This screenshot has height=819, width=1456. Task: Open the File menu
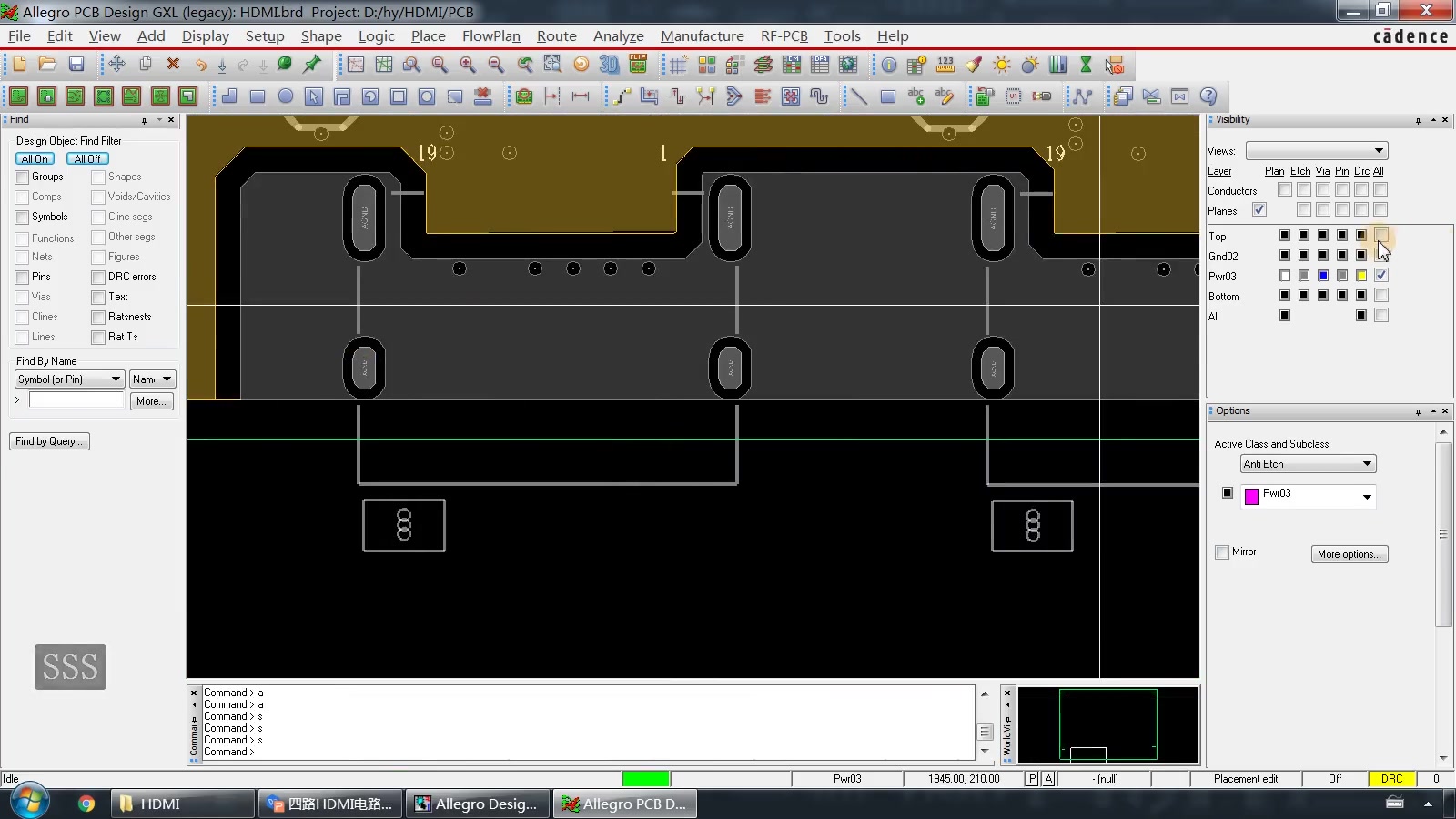click(19, 36)
